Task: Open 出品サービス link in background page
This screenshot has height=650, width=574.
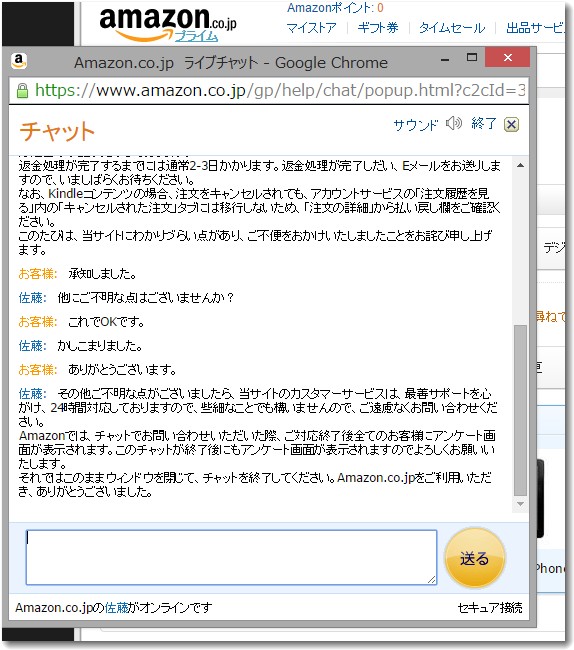Action: tap(535, 28)
